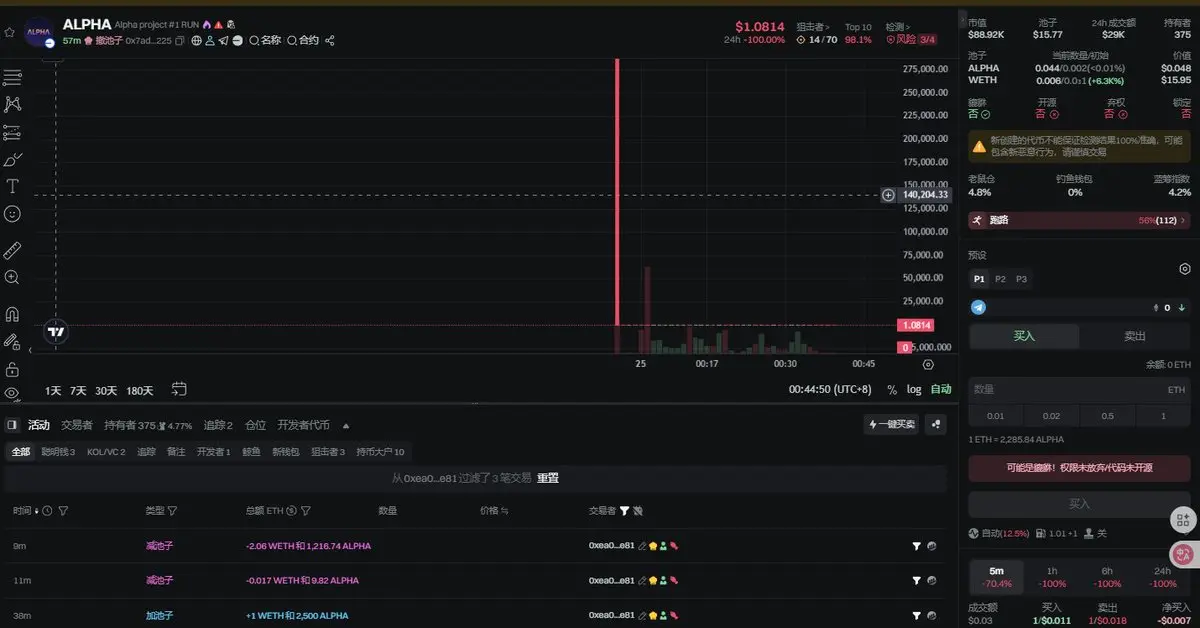
Task: Open explorer icon in 38m row
Action: [x=932, y=615]
